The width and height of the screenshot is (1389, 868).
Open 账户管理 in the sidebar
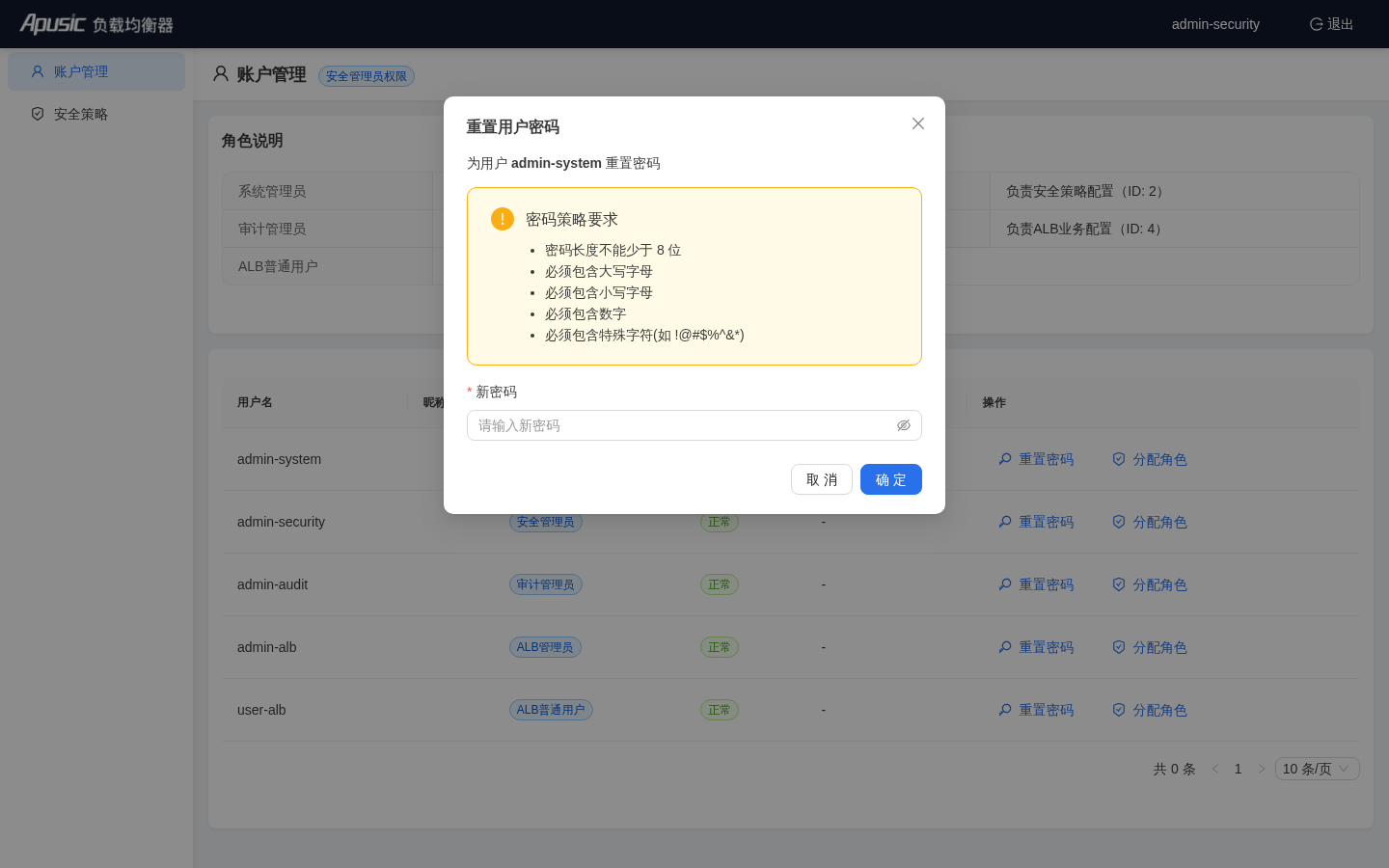click(x=96, y=71)
